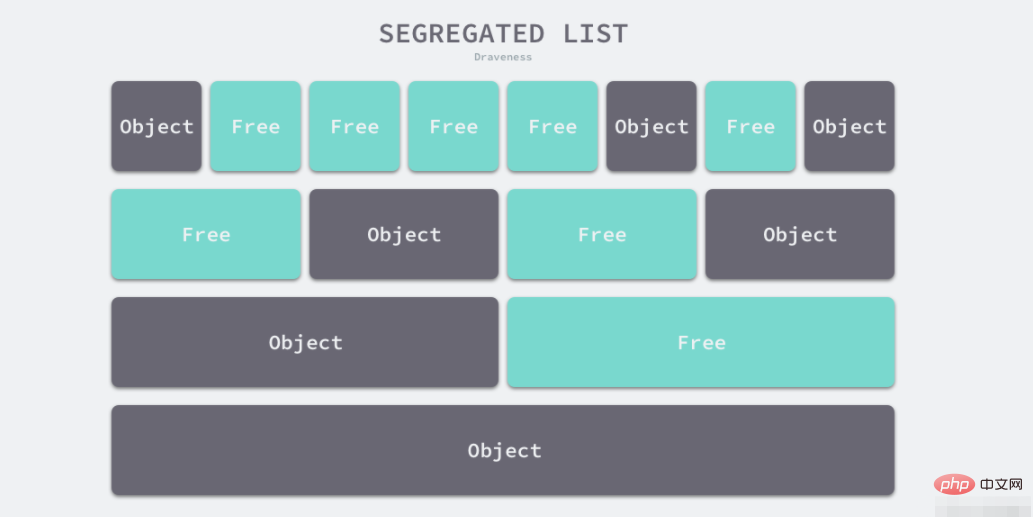1033x517 pixels.
Task: Click the fourth block in the top row
Action: (453, 126)
